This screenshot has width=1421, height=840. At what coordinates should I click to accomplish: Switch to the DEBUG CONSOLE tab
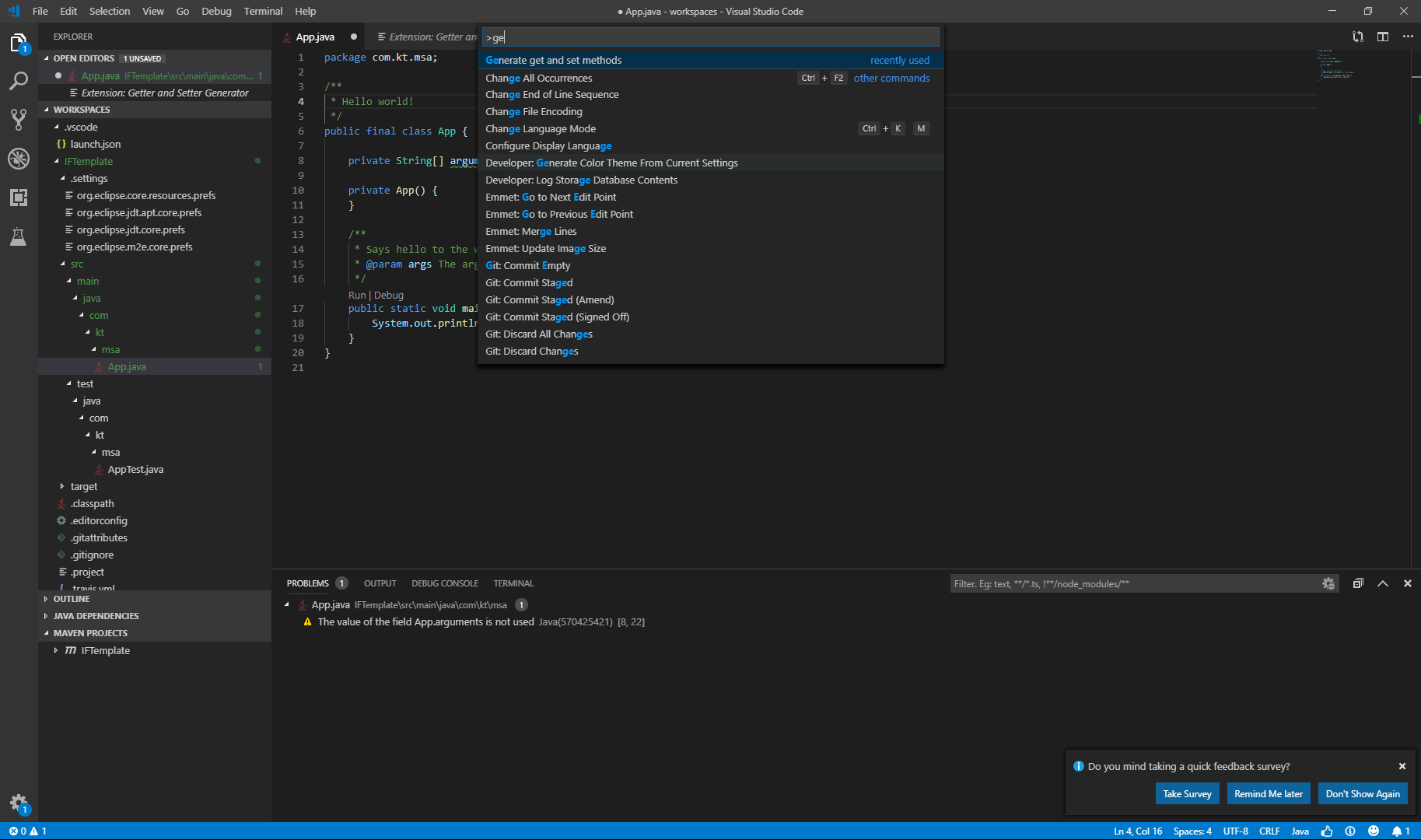[445, 583]
